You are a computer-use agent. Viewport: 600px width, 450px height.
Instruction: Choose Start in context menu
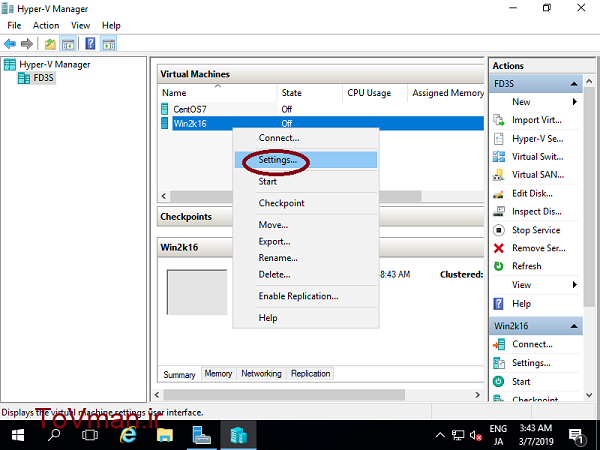click(x=306, y=181)
